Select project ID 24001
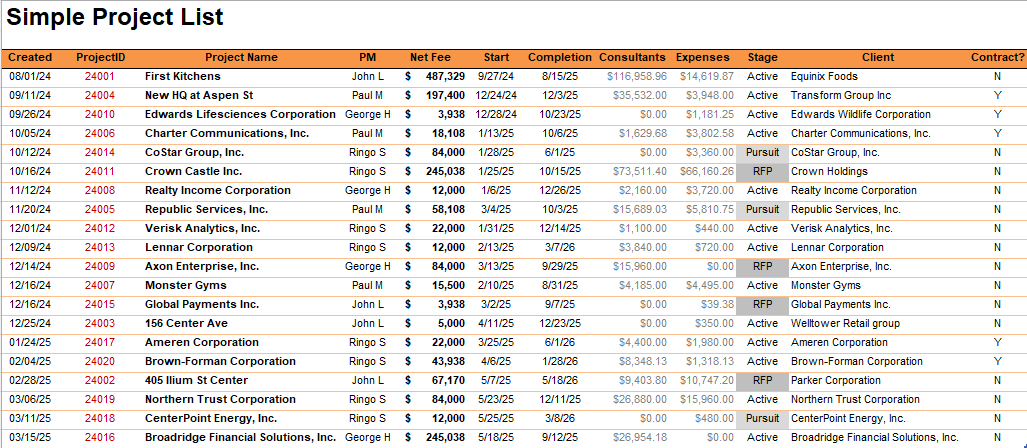This screenshot has height=448, width=1027. tap(100, 77)
